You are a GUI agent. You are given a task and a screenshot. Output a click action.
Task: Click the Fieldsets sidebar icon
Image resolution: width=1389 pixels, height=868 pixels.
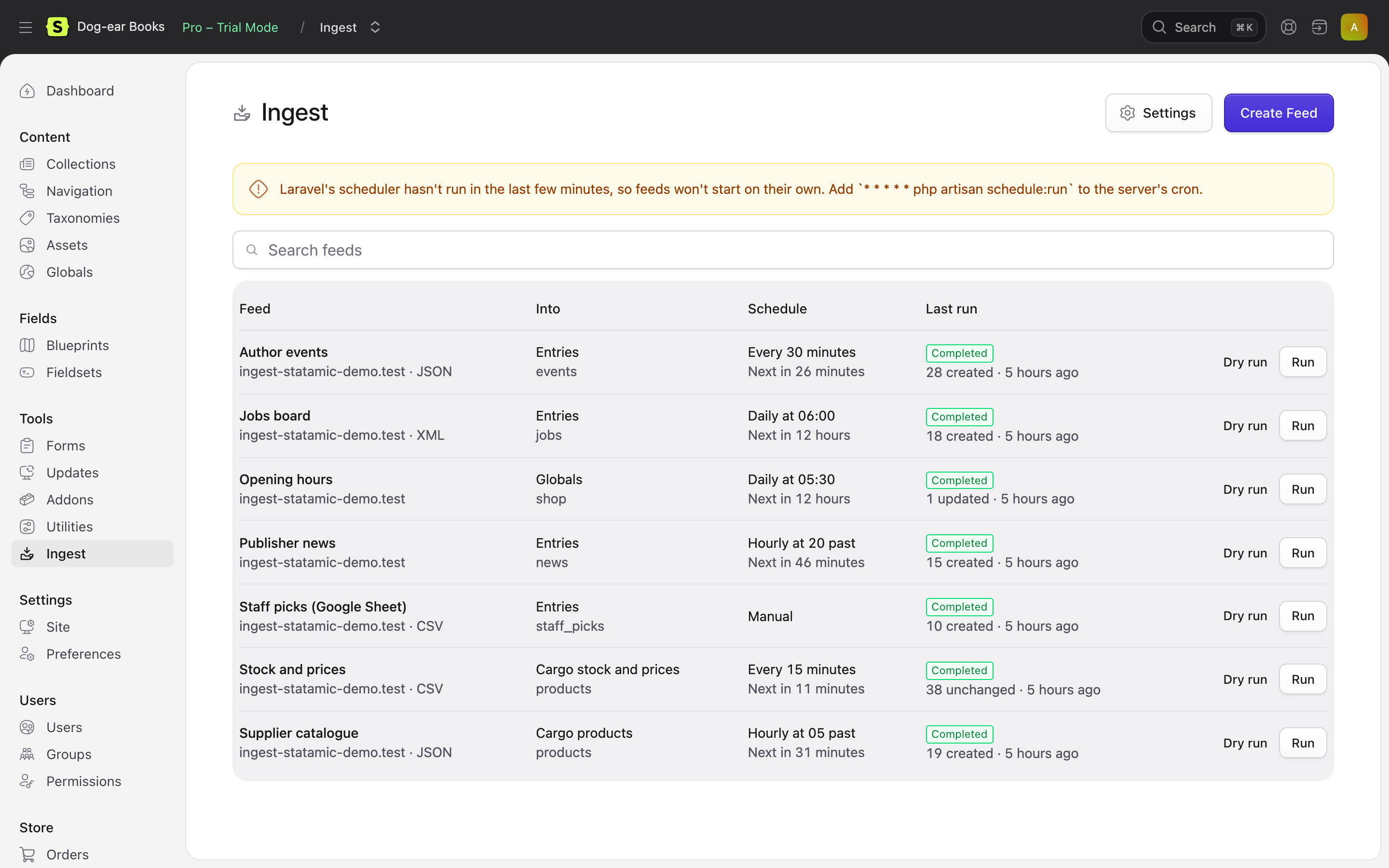click(x=27, y=373)
